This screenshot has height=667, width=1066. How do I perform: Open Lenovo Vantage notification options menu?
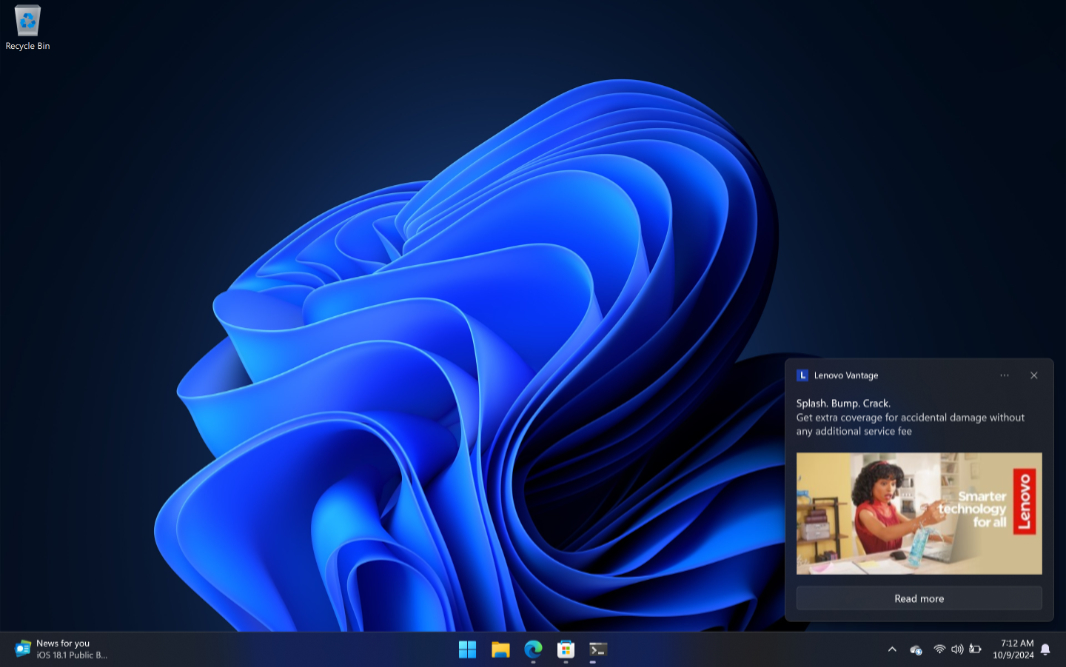pyautogui.click(x=1004, y=375)
